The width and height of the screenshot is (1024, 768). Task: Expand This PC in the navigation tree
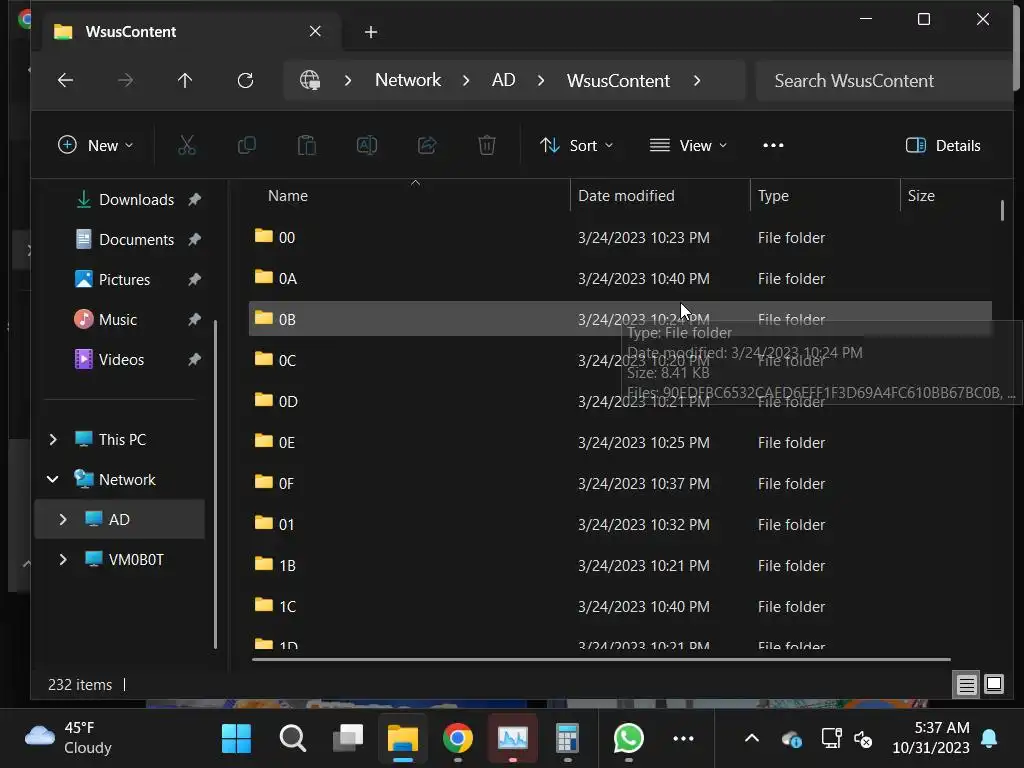(x=54, y=440)
